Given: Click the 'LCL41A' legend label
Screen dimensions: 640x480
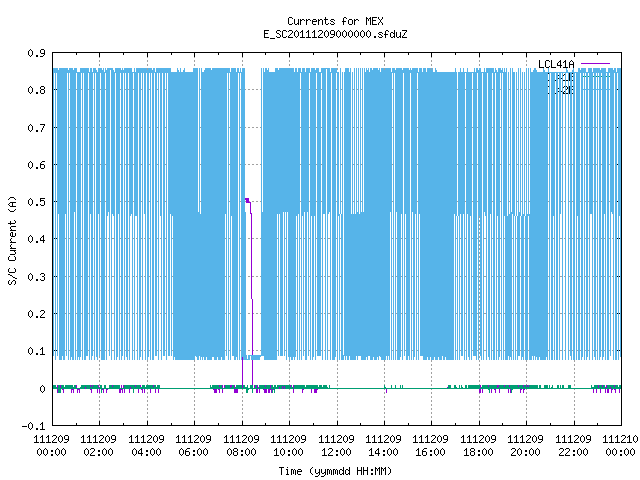Looking at the screenshot, I should (556, 64).
